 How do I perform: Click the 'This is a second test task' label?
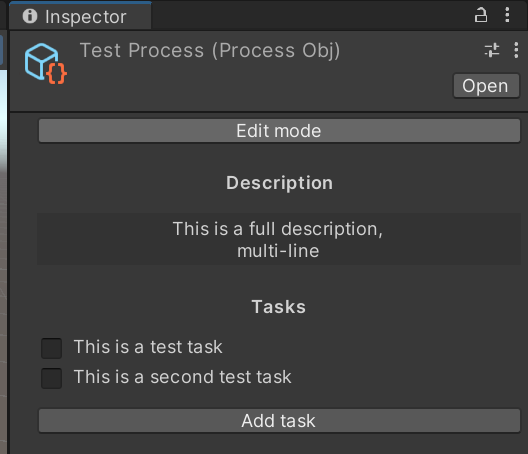183,377
